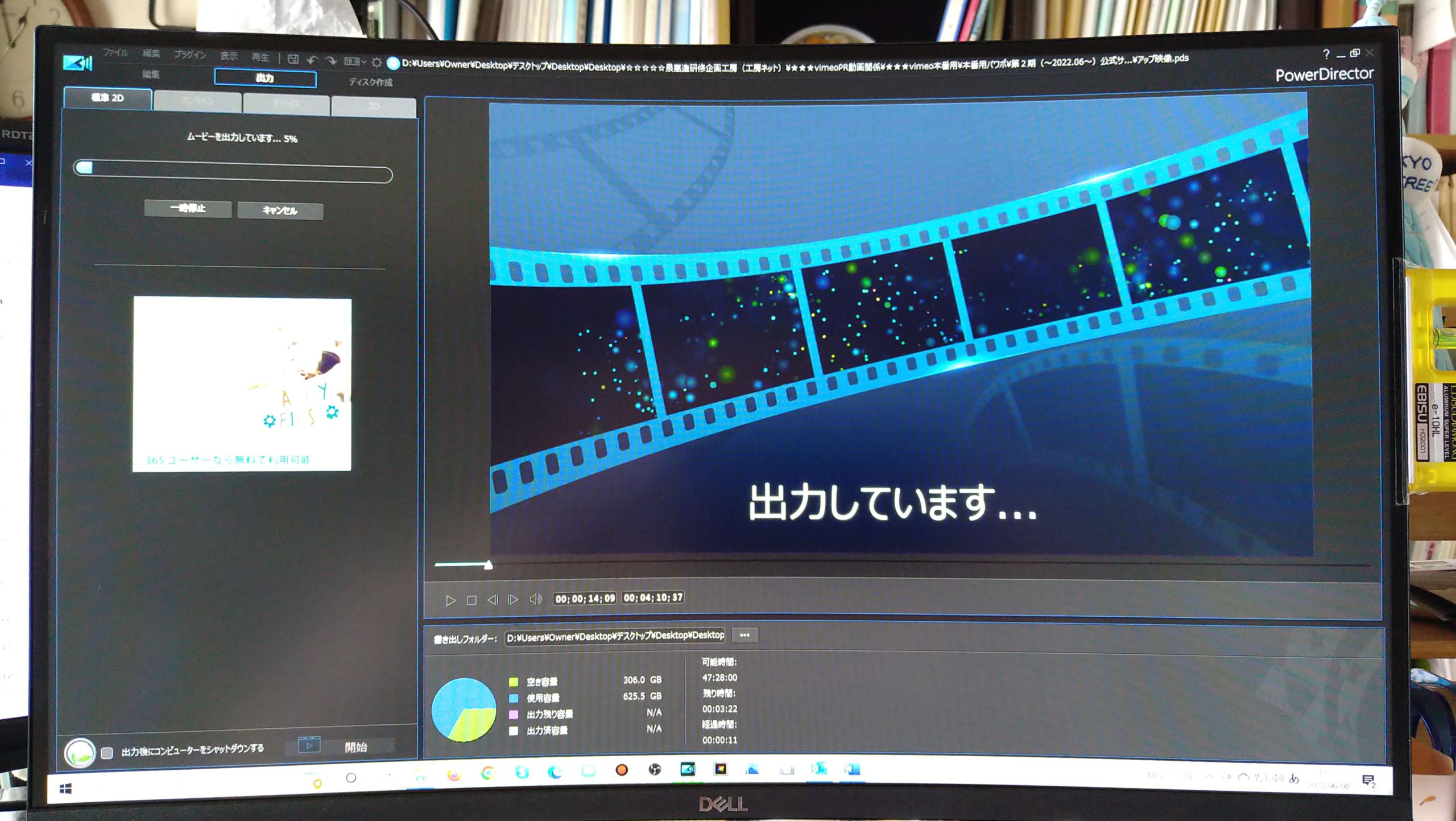Screen dimensions: 1456x821
Task: Open Edge from the taskbar
Action: (x=555, y=772)
